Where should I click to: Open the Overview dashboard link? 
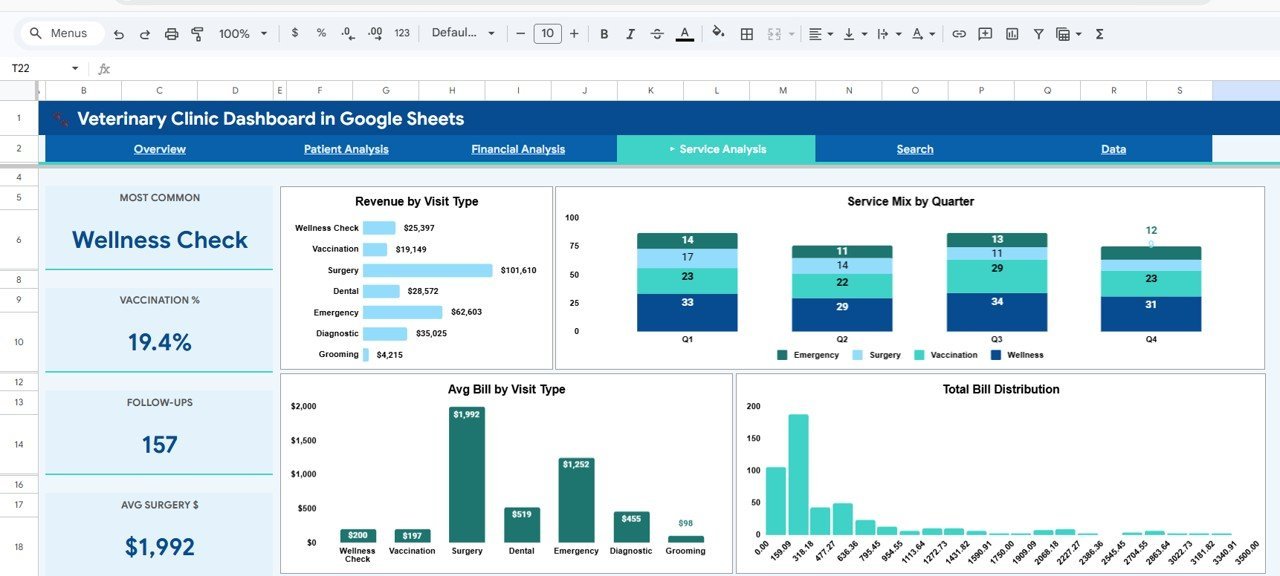coord(159,149)
